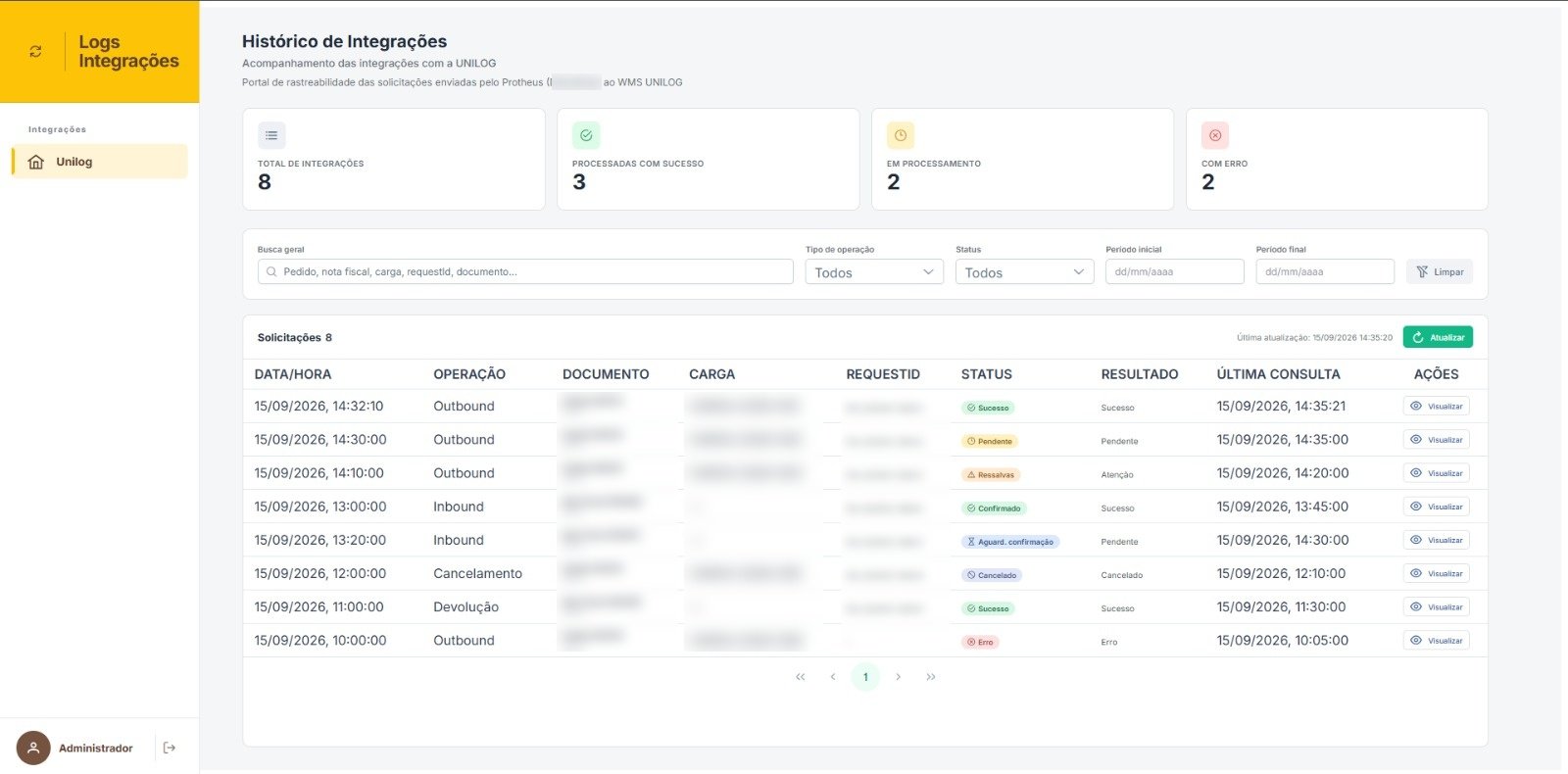1568x774 pixels.
Task: Click the green Atualizar button
Action: [x=1438, y=337]
